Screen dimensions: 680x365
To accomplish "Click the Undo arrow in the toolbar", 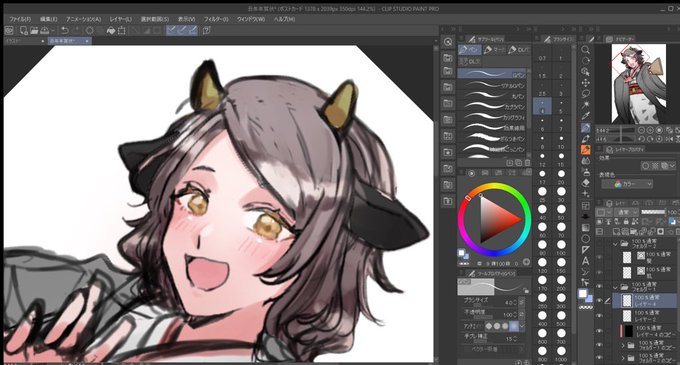I will click(x=65, y=30).
